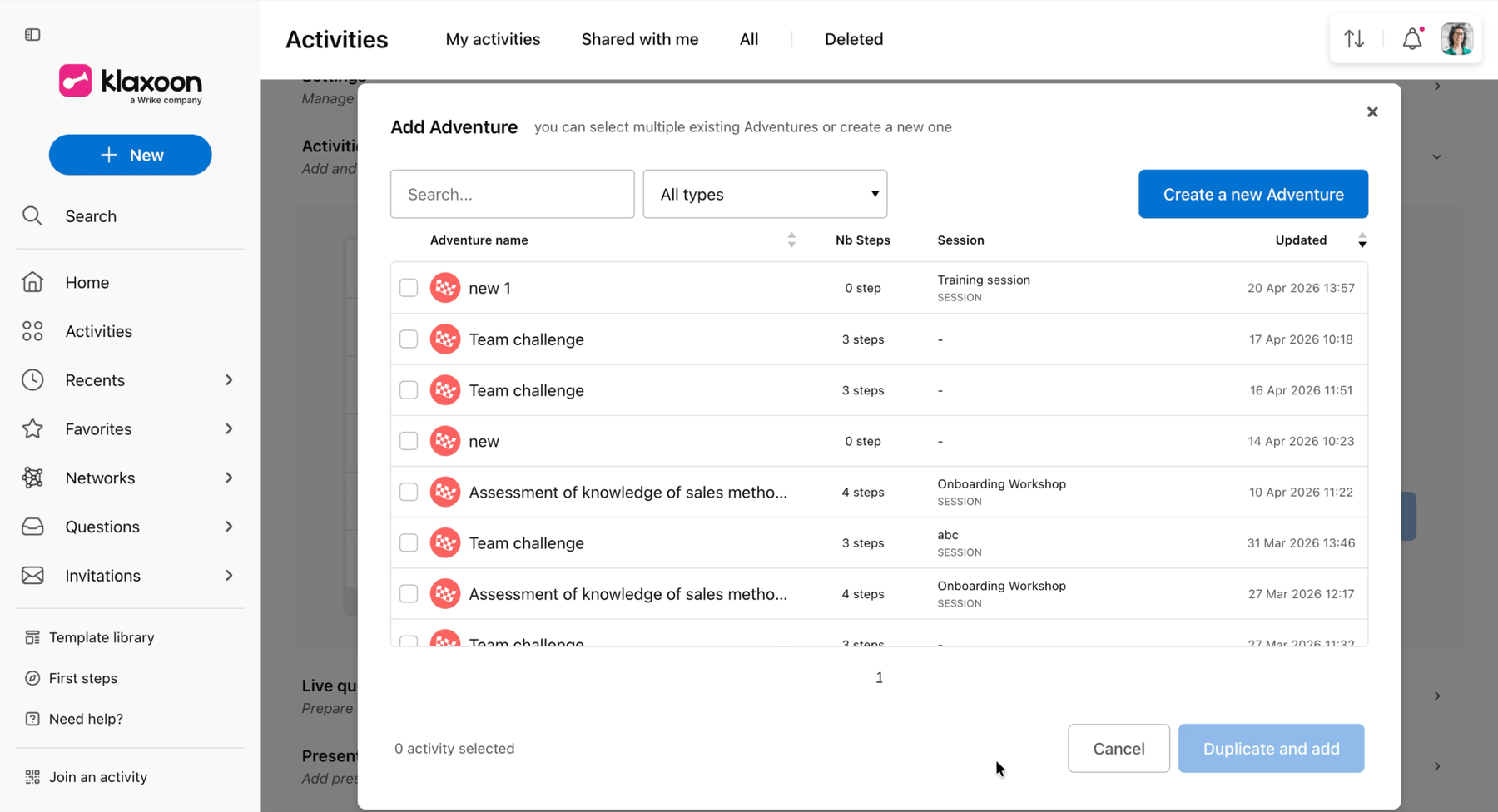
Task: Open the notifications bell
Action: (x=1412, y=39)
